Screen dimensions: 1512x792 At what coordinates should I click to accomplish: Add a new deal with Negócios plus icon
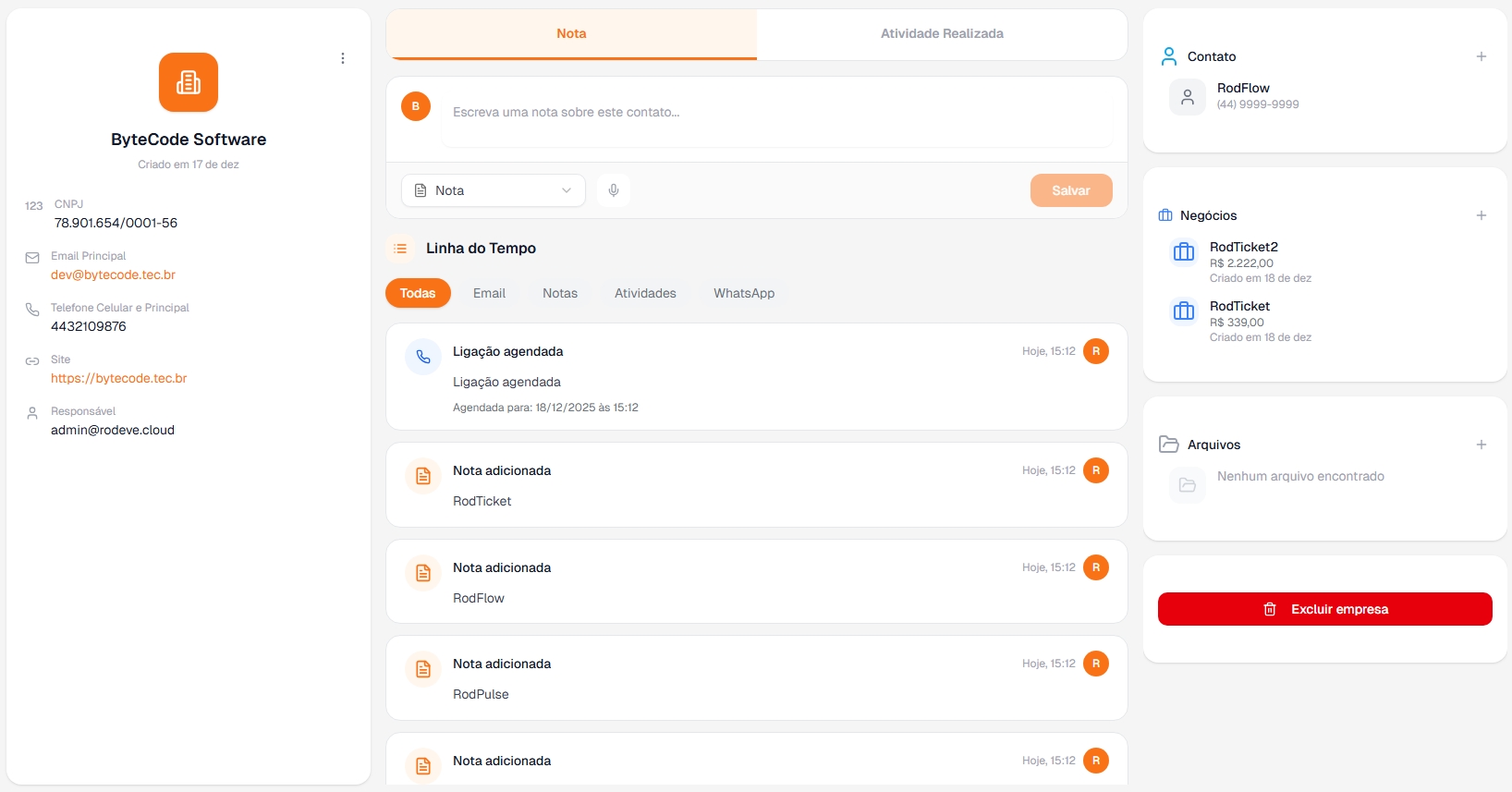1481,215
